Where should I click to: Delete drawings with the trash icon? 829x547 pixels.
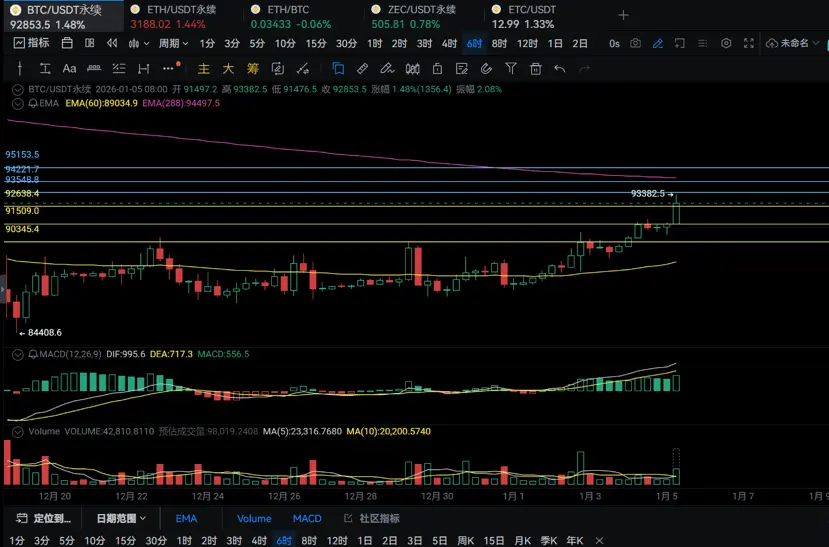(536, 68)
